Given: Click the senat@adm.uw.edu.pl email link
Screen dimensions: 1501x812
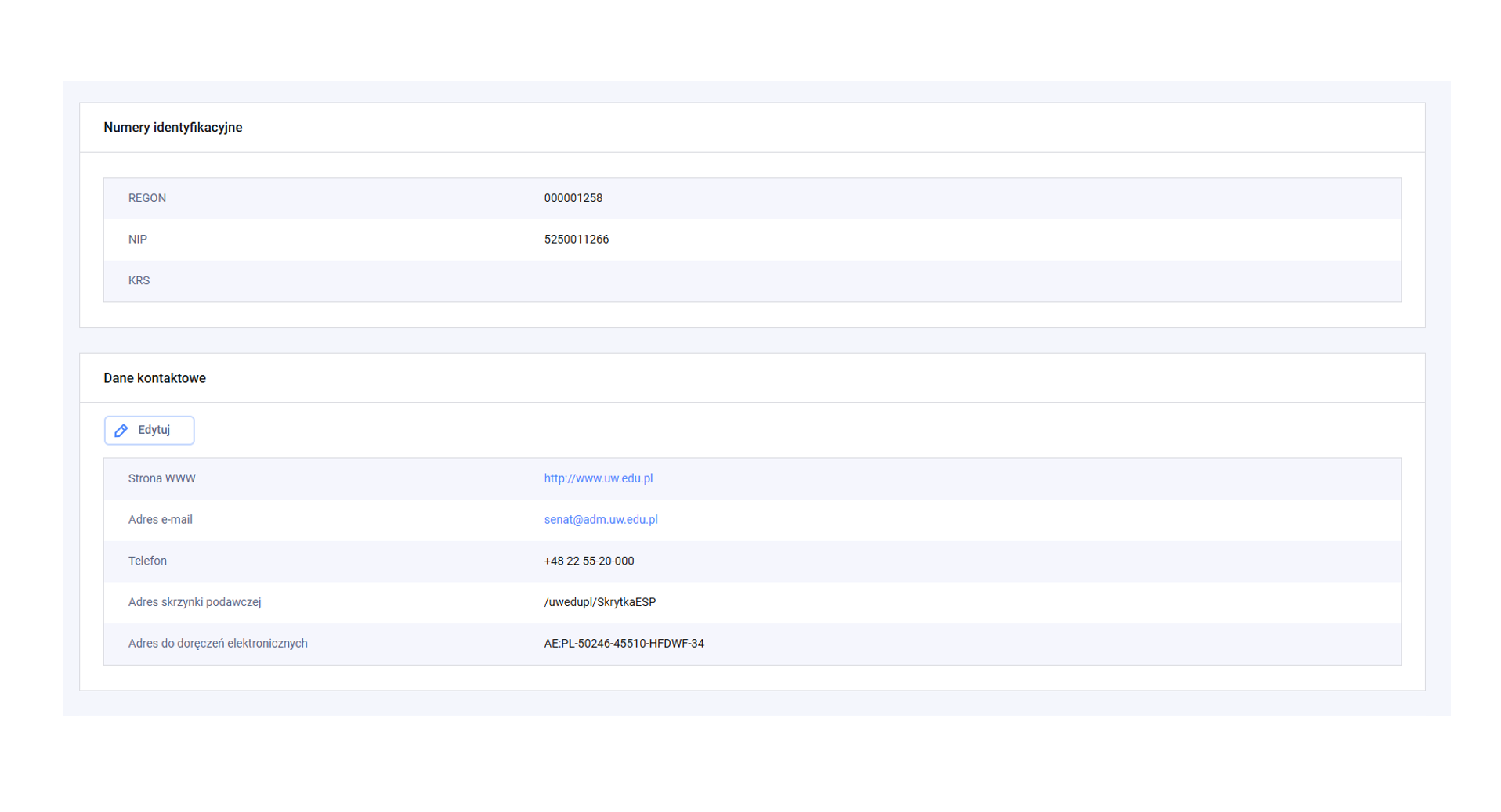Looking at the screenshot, I should pos(600,520).
